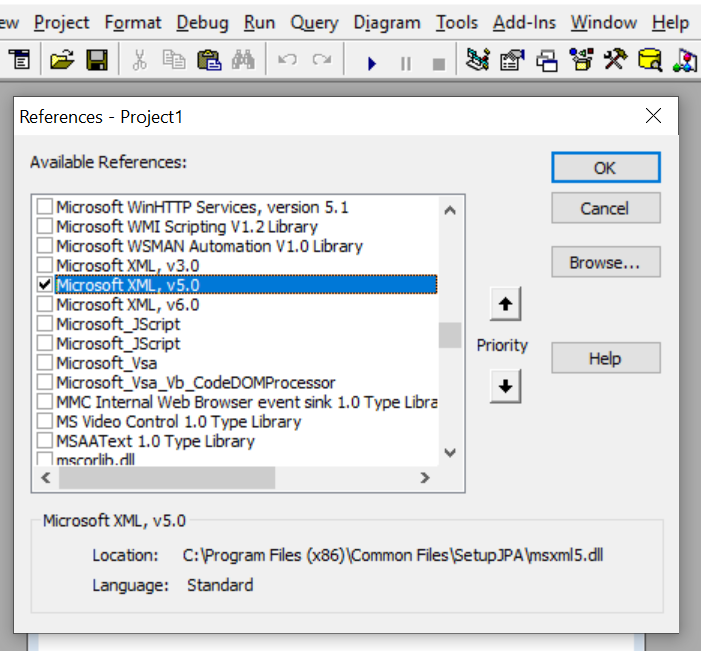
Task: Open the Diagram menu
Action: pos(387,22)
